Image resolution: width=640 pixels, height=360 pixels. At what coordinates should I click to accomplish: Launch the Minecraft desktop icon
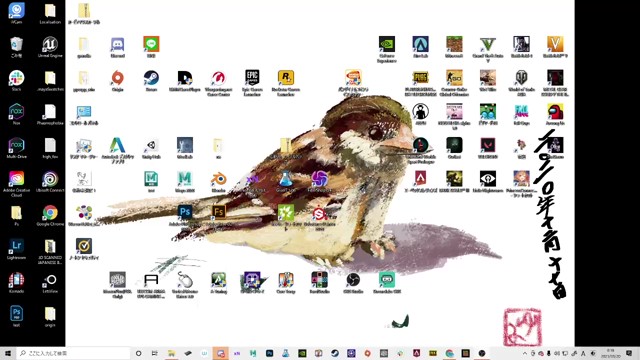[x=454, y=47]
